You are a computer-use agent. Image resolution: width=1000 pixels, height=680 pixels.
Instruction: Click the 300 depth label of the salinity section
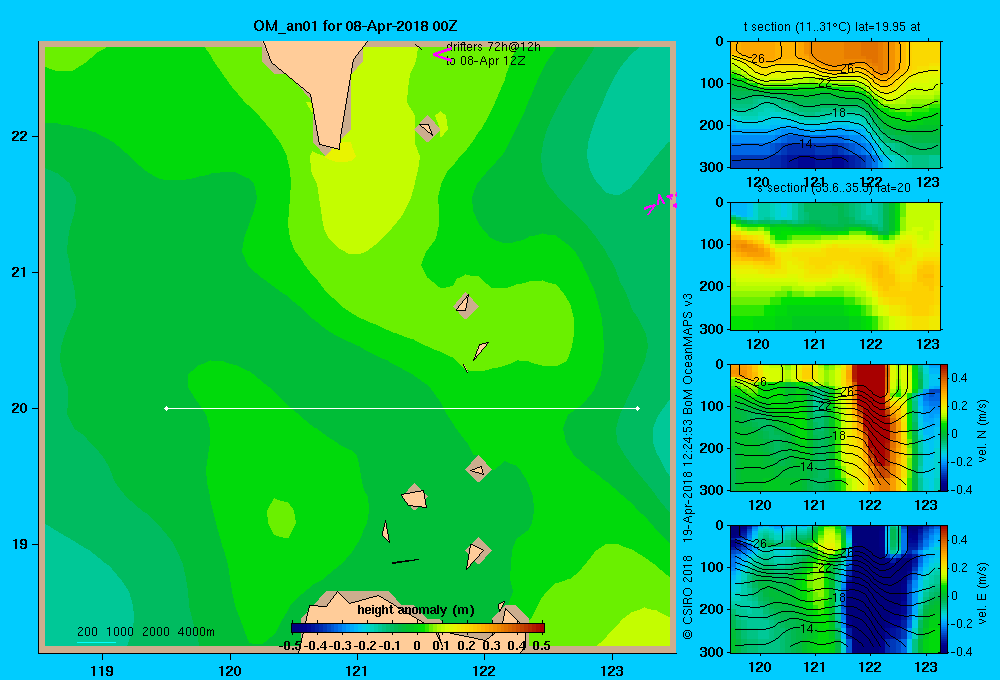coord(711,329)
